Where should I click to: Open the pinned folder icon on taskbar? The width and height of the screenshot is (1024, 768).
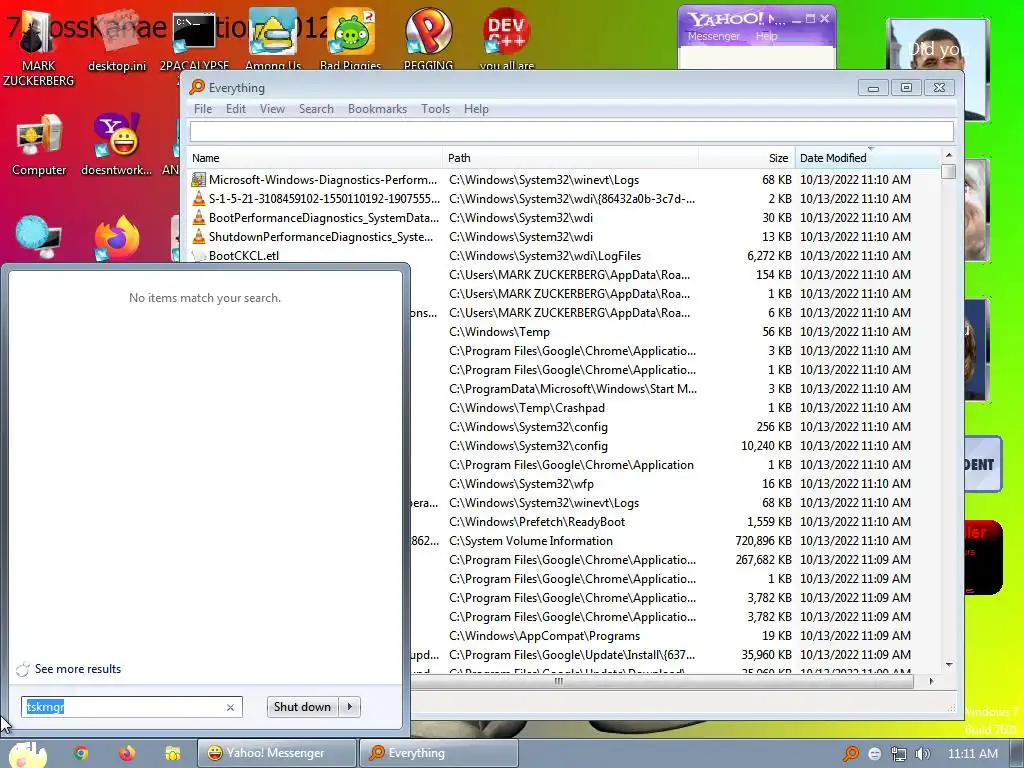point(172,754)
